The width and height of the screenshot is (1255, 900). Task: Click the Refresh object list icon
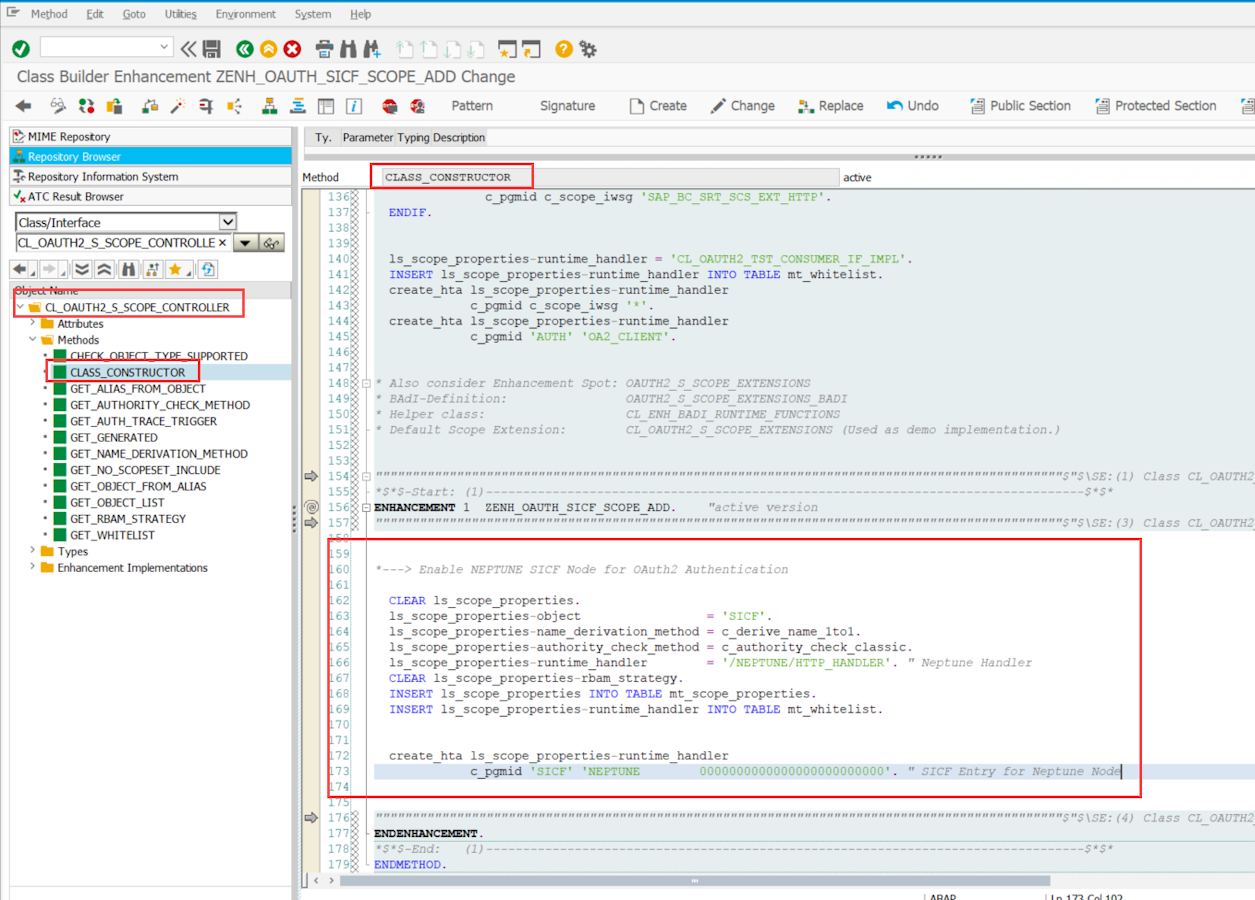(x=207, y=269)
